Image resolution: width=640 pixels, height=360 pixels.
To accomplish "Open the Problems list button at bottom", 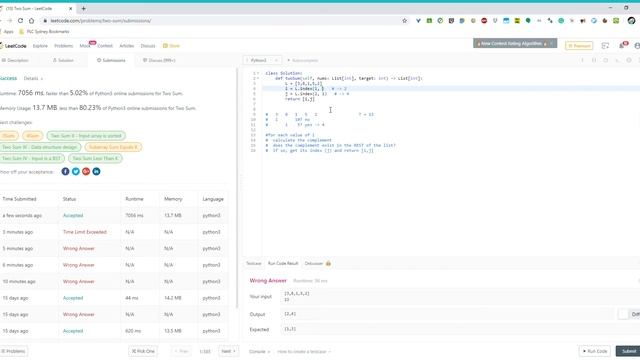I will (x=13, y=351).
